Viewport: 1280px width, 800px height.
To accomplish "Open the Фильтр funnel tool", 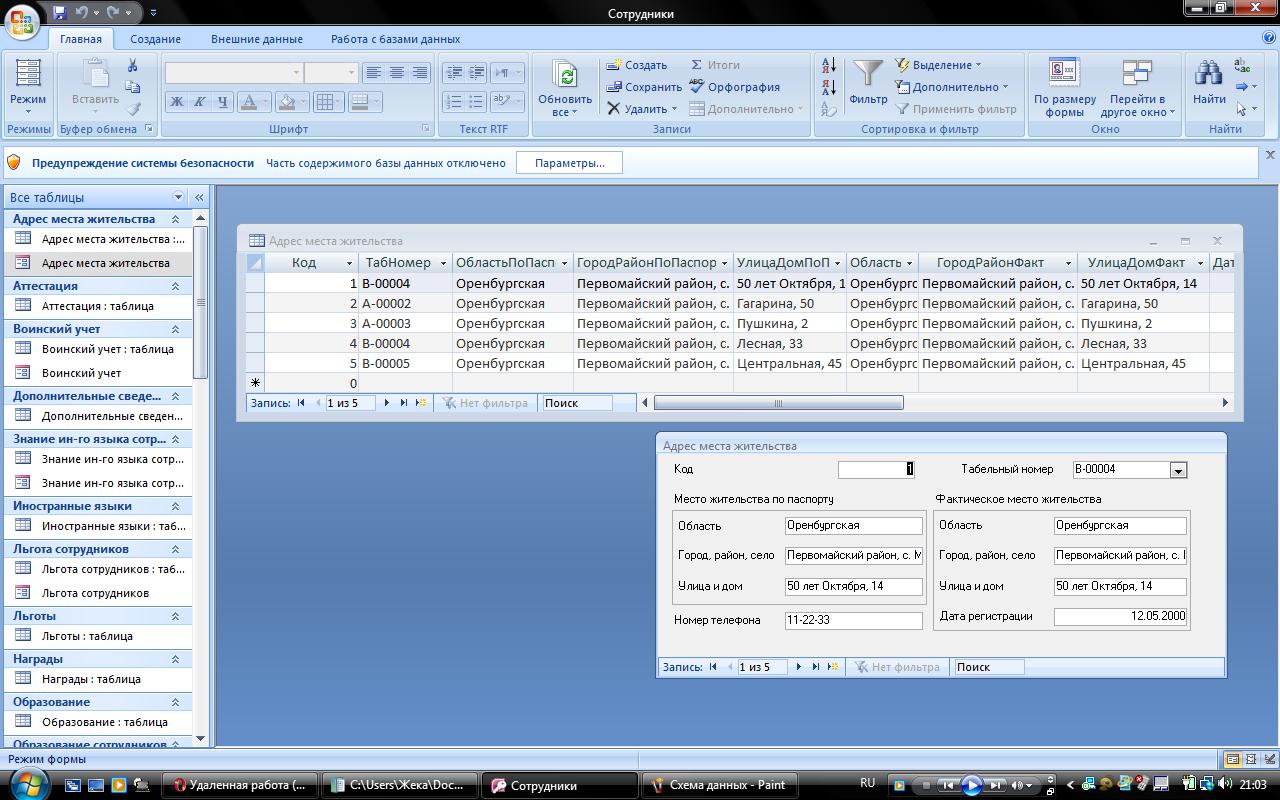I will pos(868,82).
